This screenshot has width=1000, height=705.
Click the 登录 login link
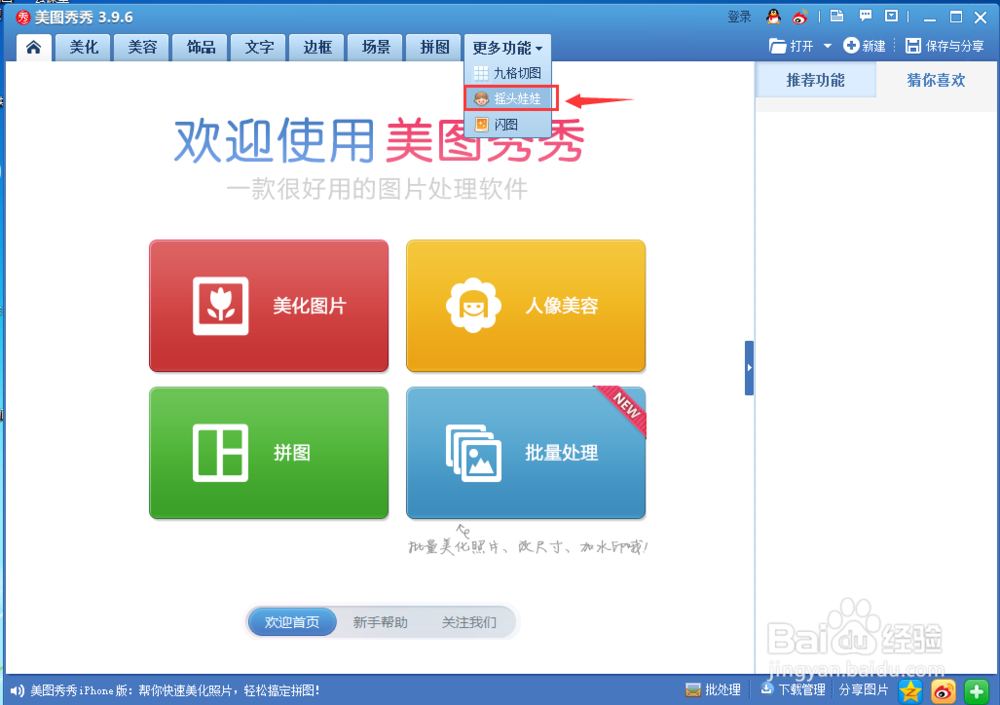(x=739, y=17)
